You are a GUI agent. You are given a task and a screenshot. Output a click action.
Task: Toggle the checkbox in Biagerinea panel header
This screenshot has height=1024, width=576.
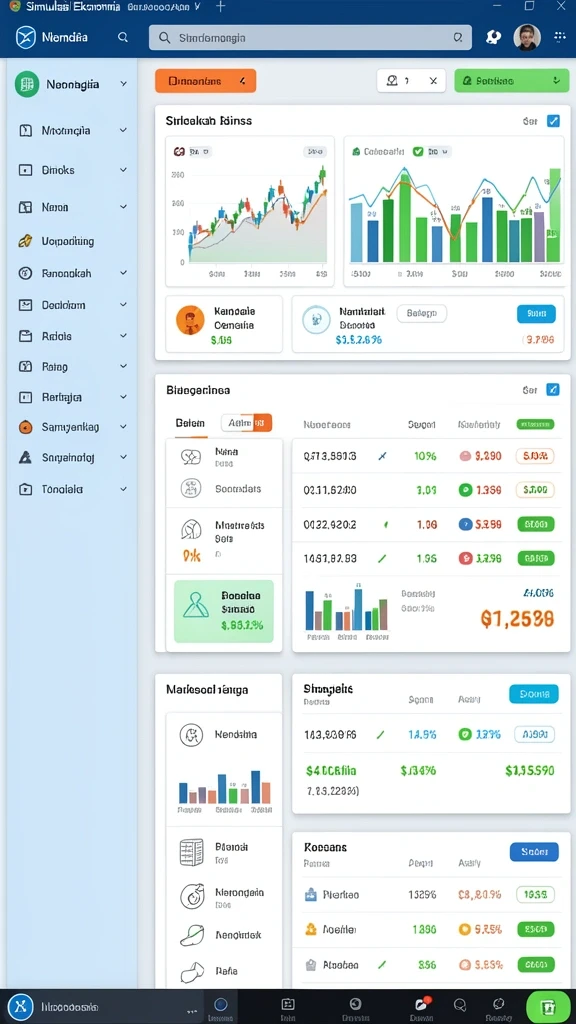coord(552,390)
